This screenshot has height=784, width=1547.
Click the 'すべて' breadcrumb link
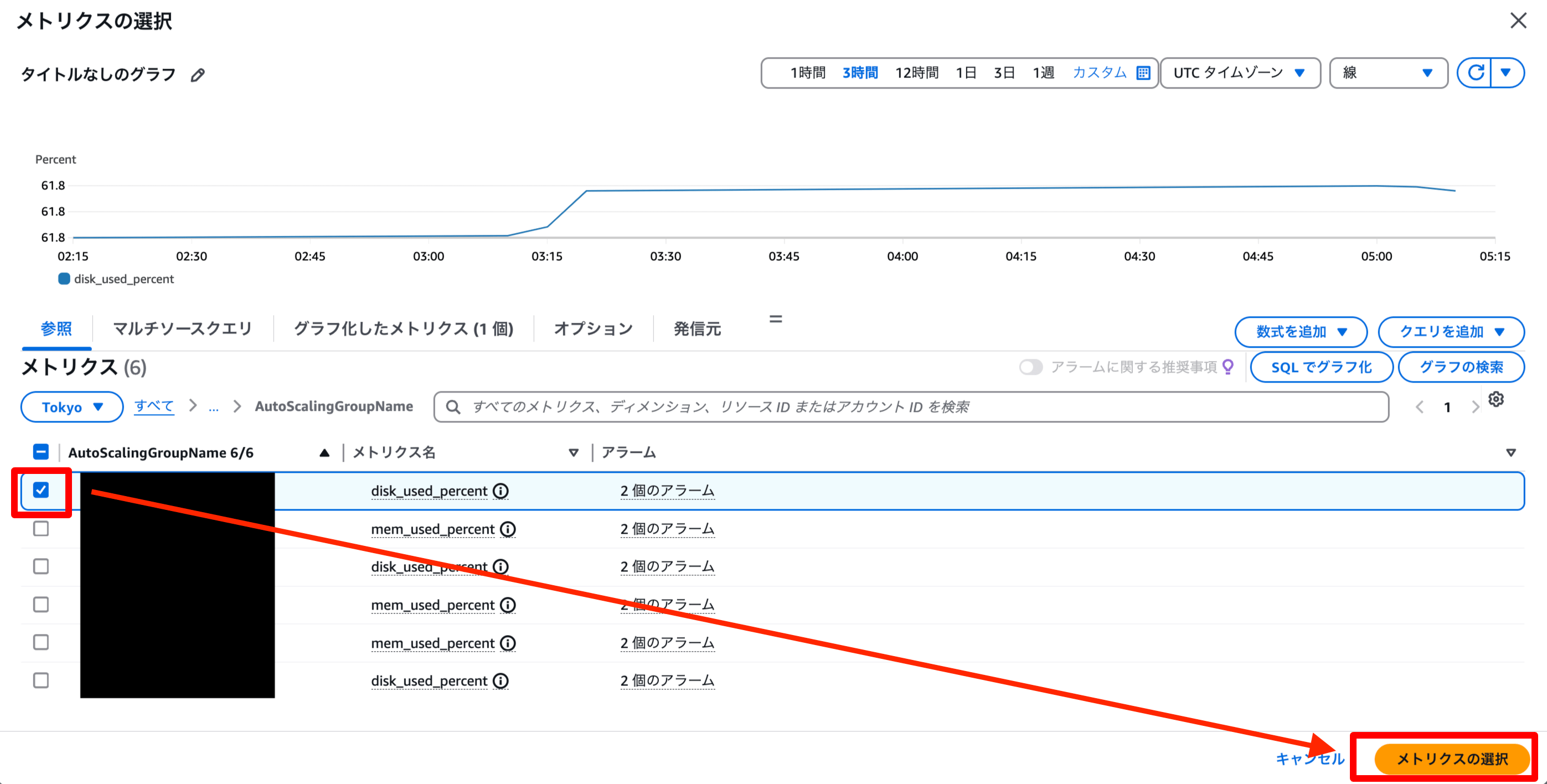pyautogui.click(x=154, y=406)
